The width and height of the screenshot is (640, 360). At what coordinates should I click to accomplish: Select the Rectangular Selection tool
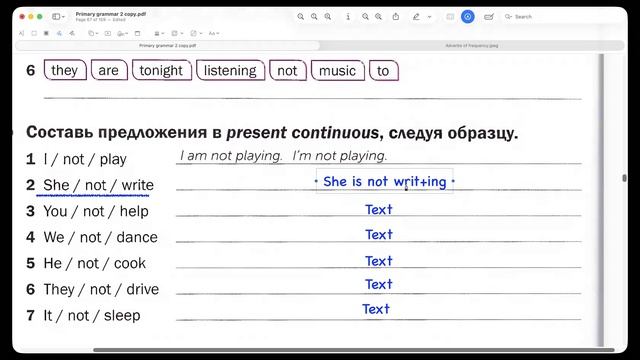[34, 33]
